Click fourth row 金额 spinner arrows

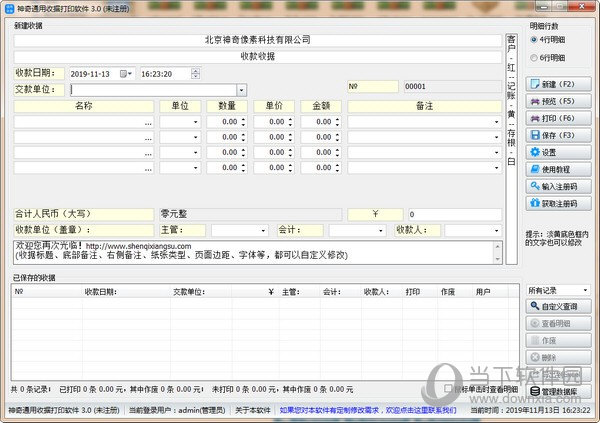(338, 168)
